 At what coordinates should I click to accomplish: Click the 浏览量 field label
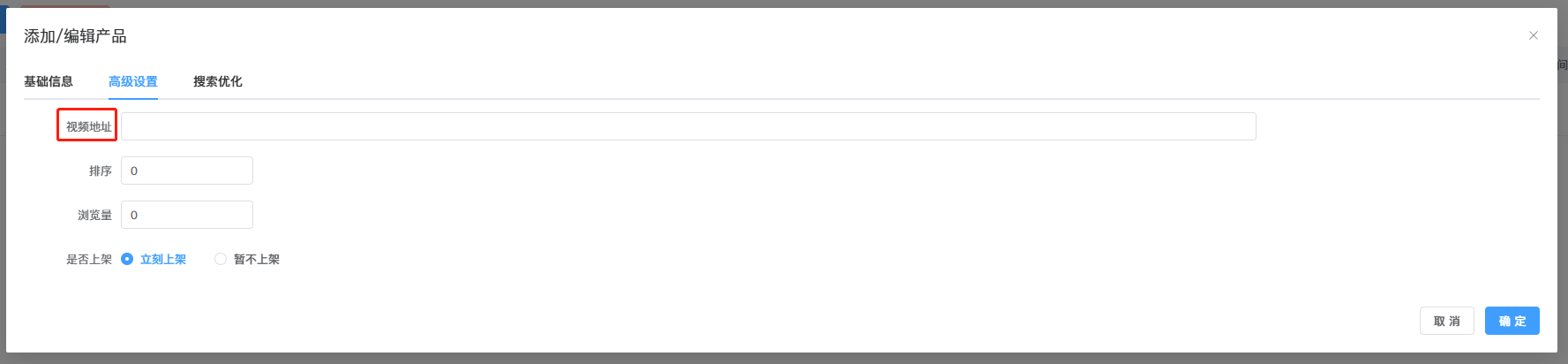94,215
